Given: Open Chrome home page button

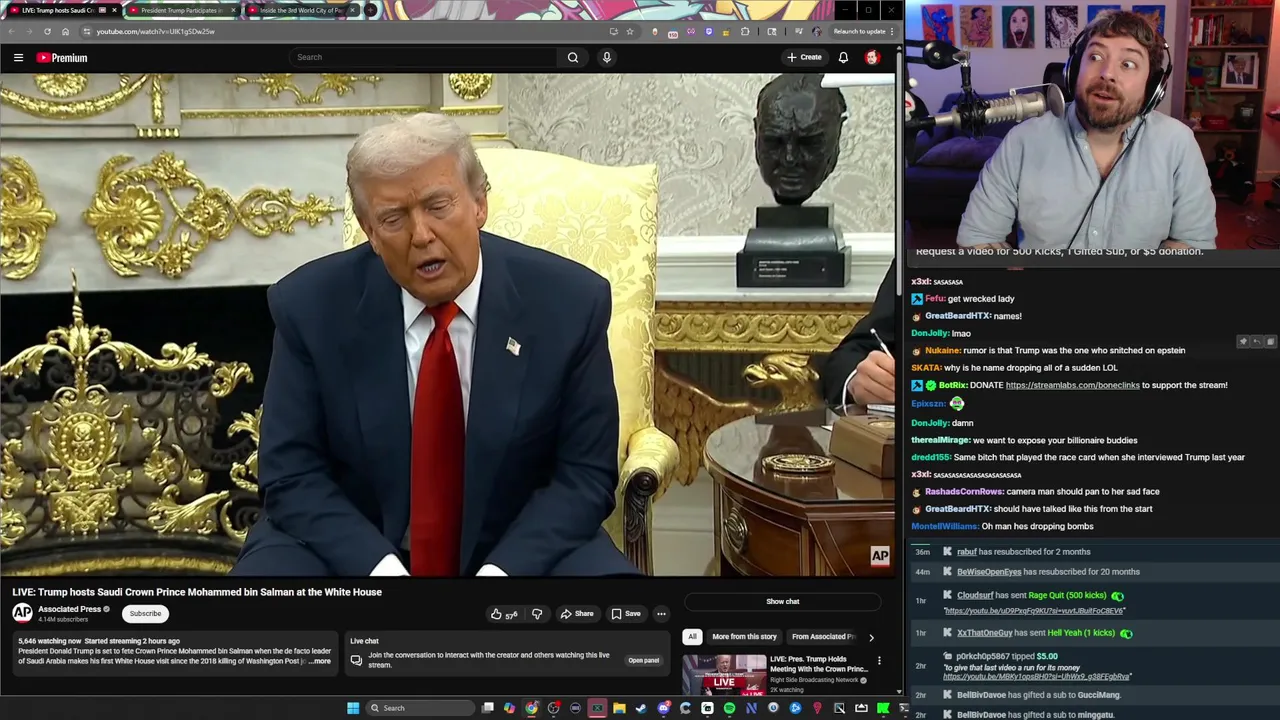Looking at the screenshot, I should (65, 31).
